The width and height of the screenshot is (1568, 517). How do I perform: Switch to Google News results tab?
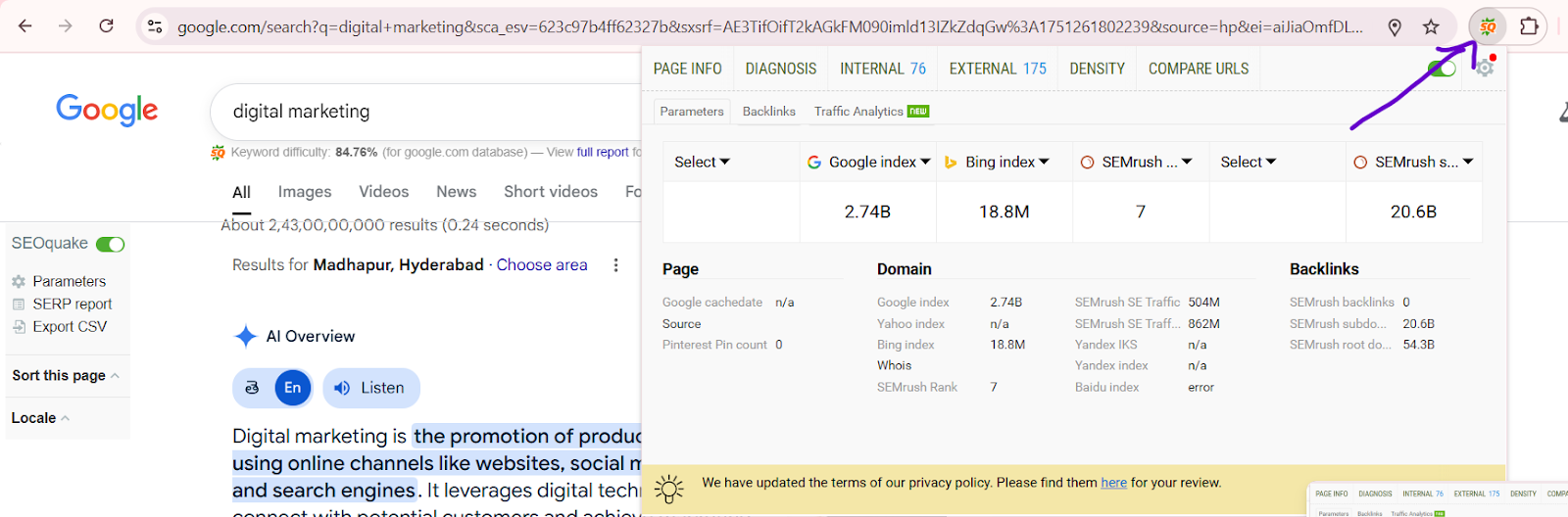pyautogui.click(x=457, y=192)
